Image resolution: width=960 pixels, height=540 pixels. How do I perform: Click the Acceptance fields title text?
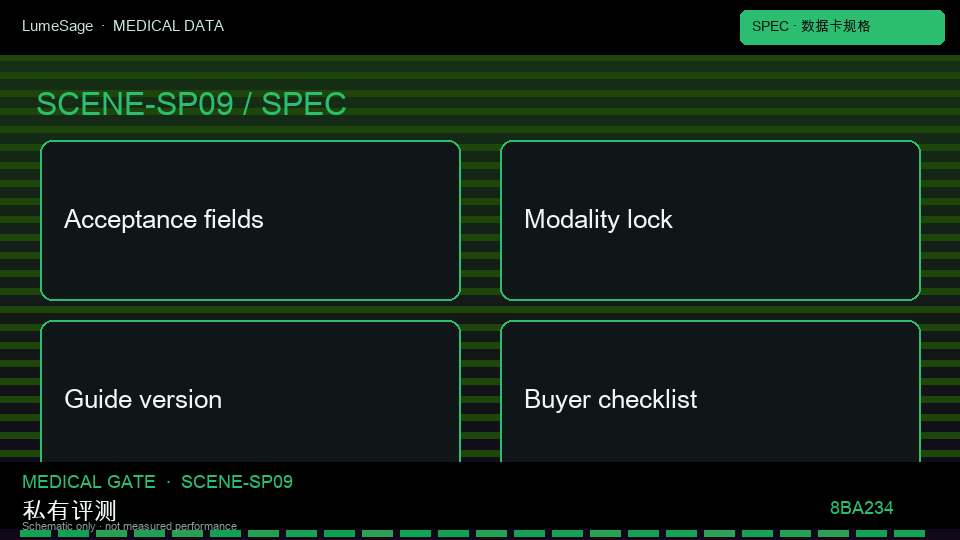coord(163,219)
